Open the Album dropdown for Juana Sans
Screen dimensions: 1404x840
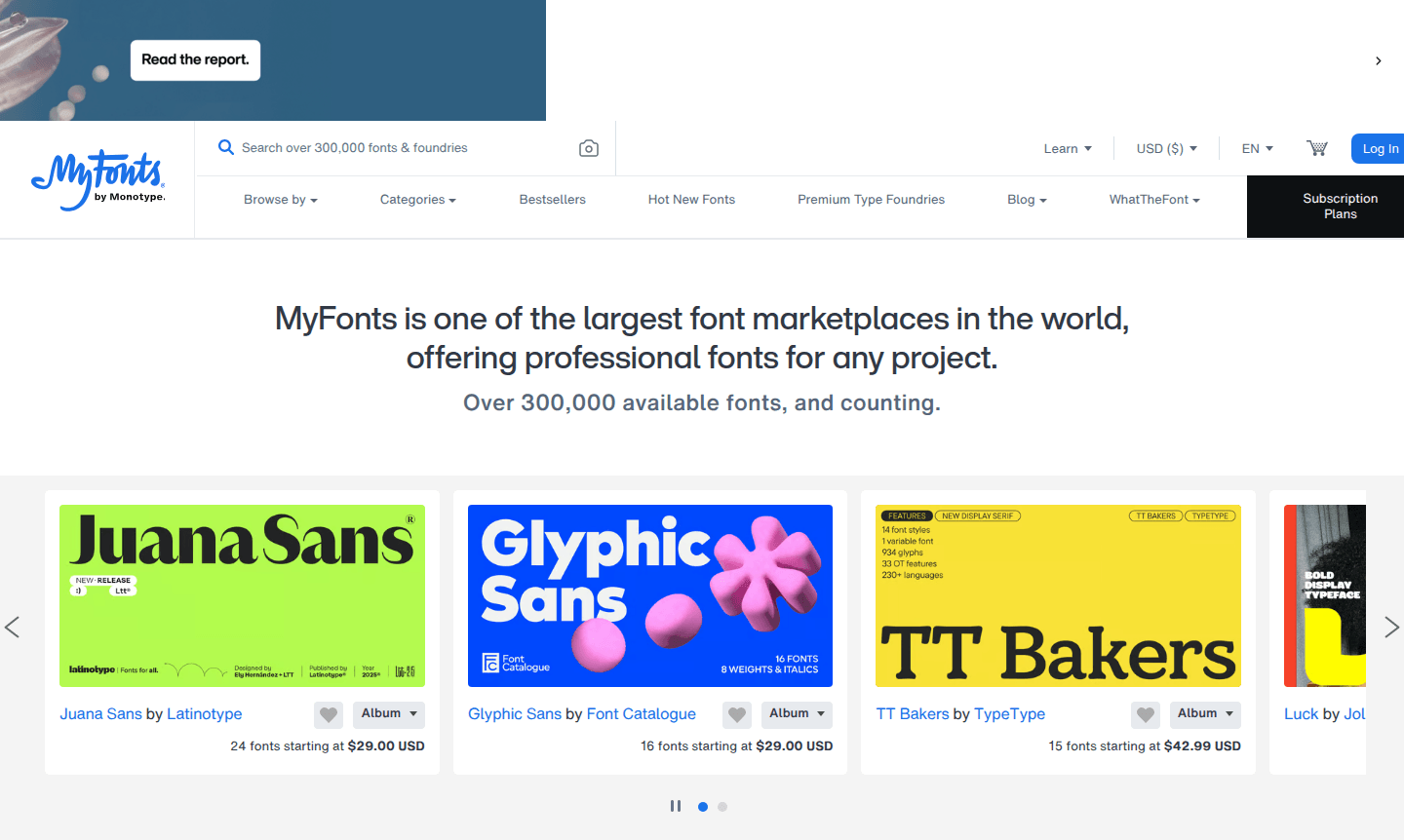pos(388,714)
